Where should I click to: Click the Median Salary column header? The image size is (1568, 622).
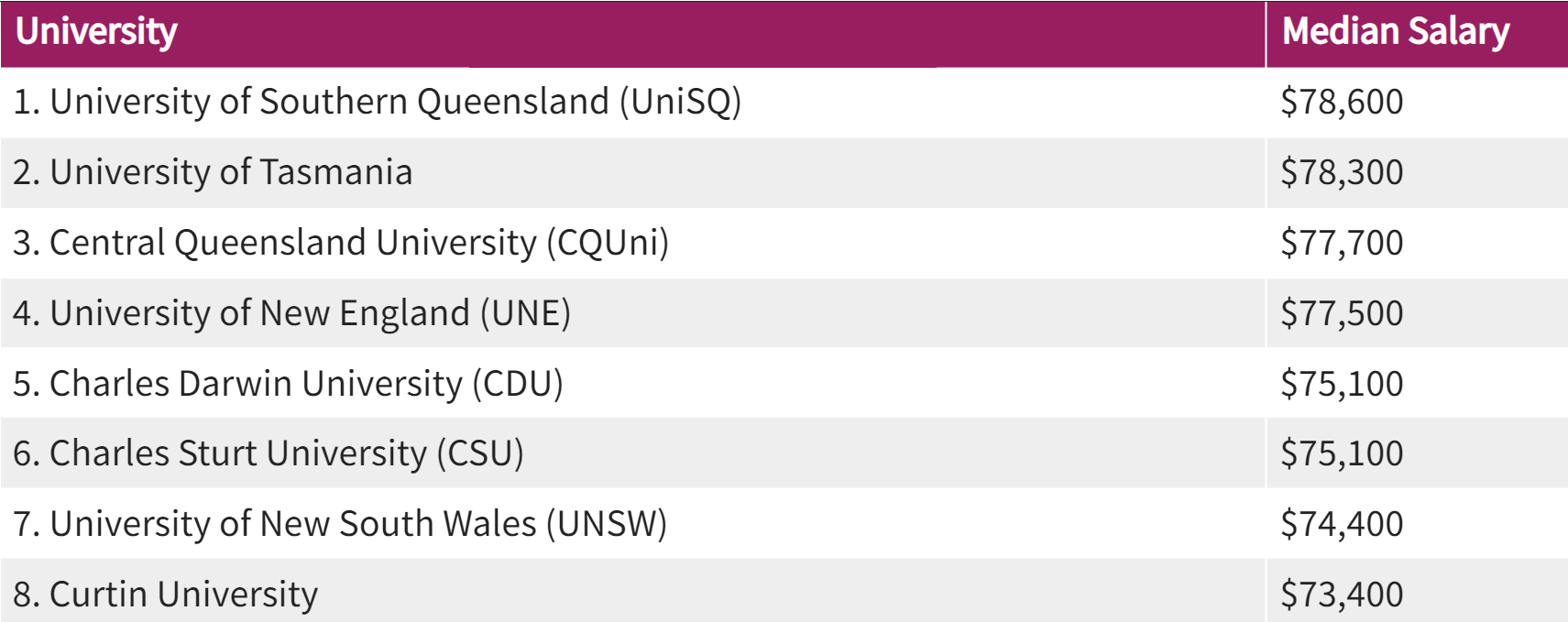point(1395,32)
